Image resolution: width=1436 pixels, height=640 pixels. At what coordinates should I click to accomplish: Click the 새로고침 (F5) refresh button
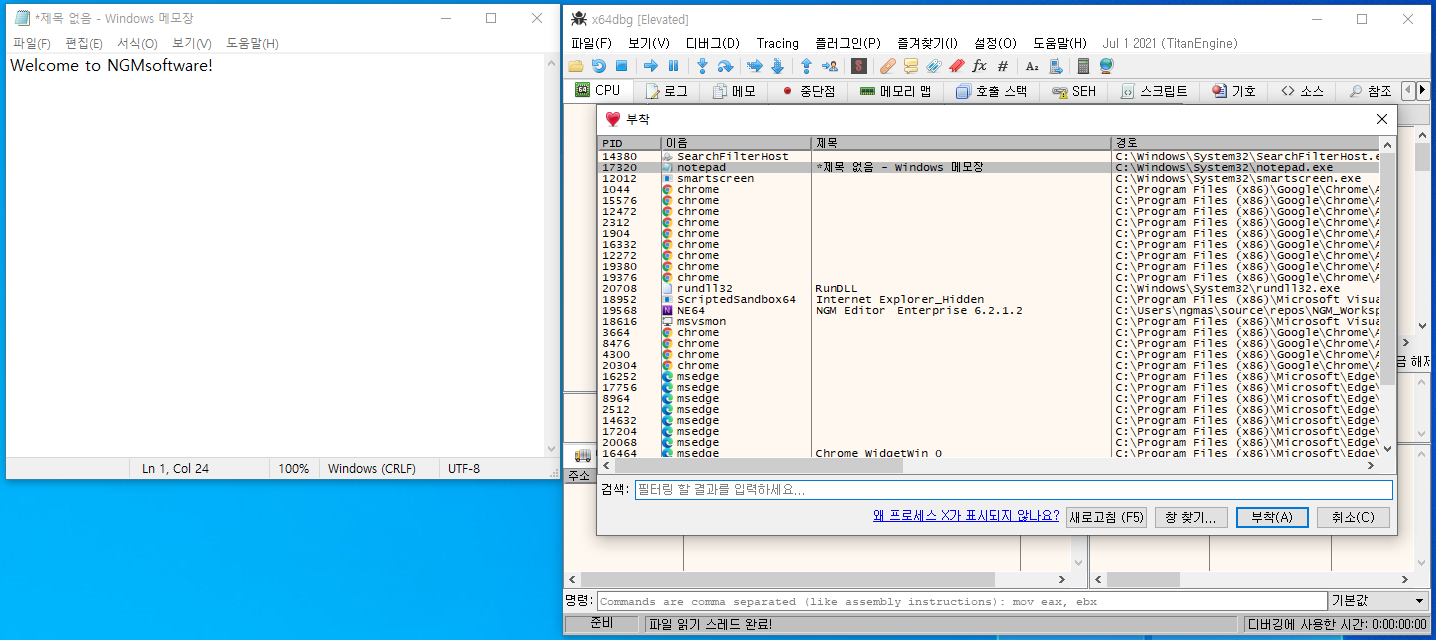(x=1106, y=517)
